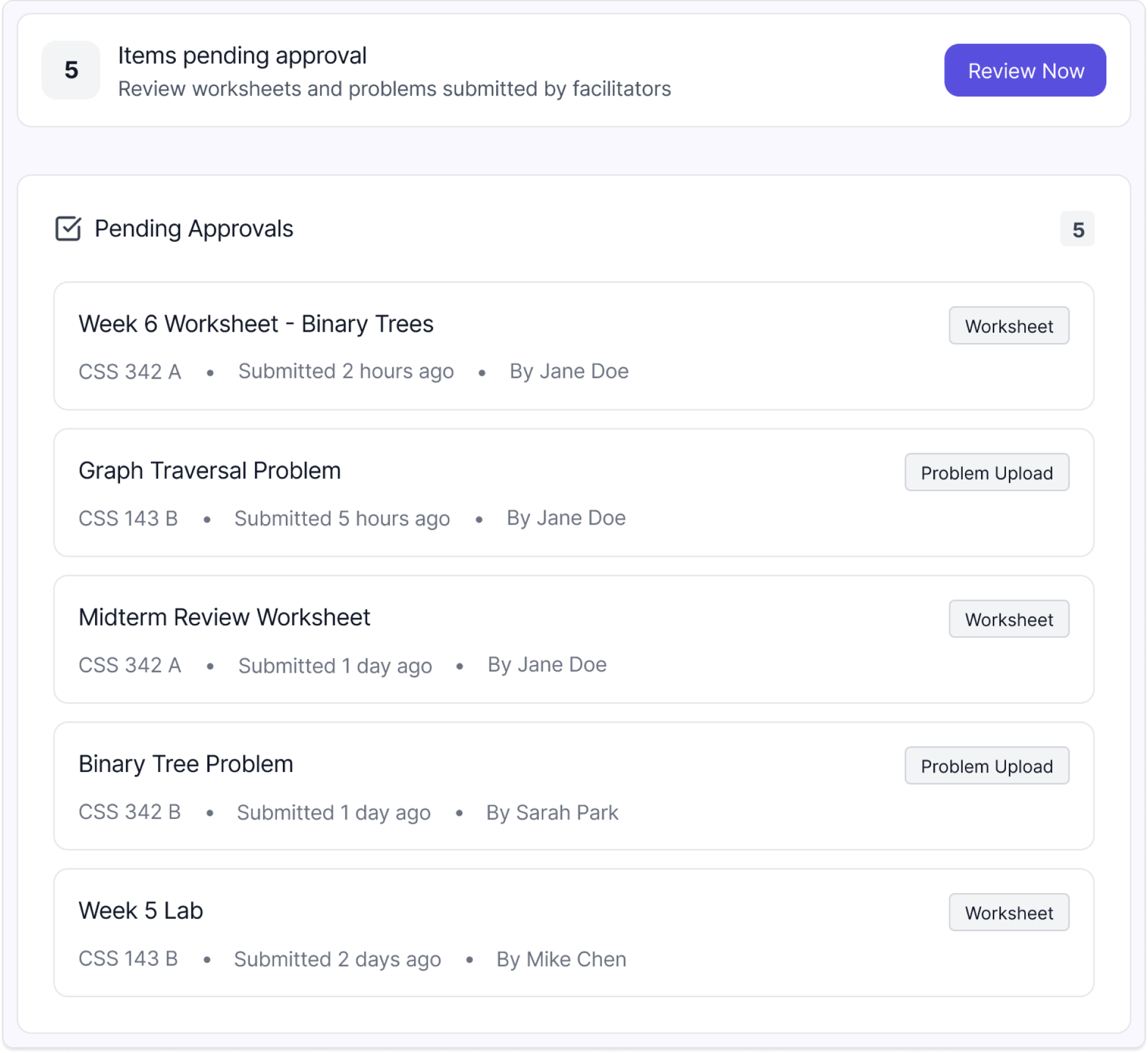Click the checkmark icon beside Pending Approvals
Image resolution: width=1148 pixels, height=1053 pixels.
click(68, 229)
